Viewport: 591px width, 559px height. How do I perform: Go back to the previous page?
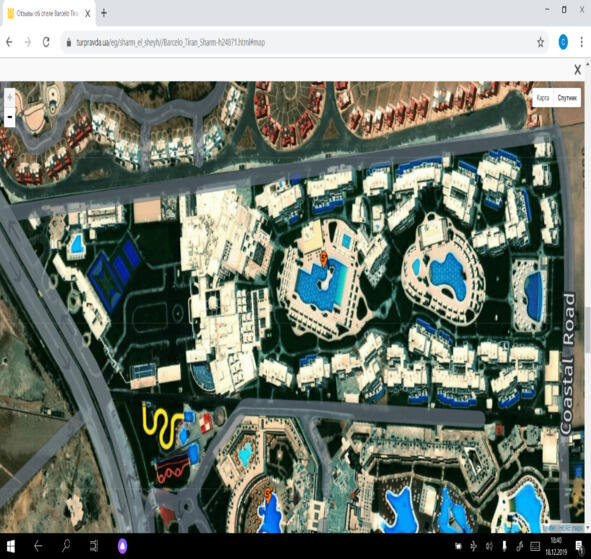[x=10, y=42]
